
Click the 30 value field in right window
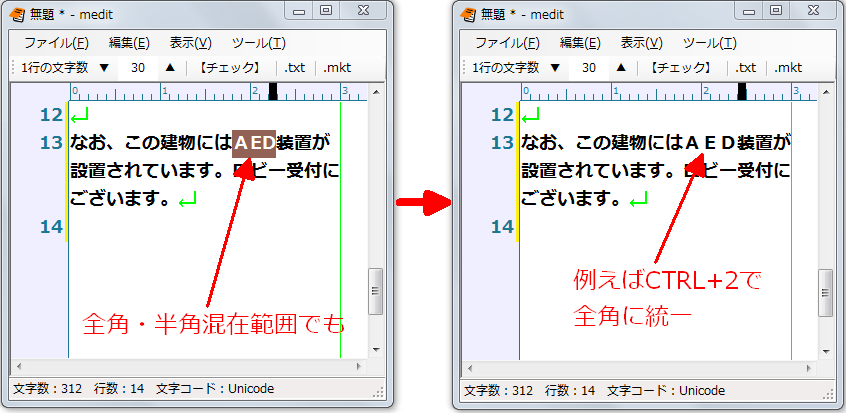(x=589, y=68)
